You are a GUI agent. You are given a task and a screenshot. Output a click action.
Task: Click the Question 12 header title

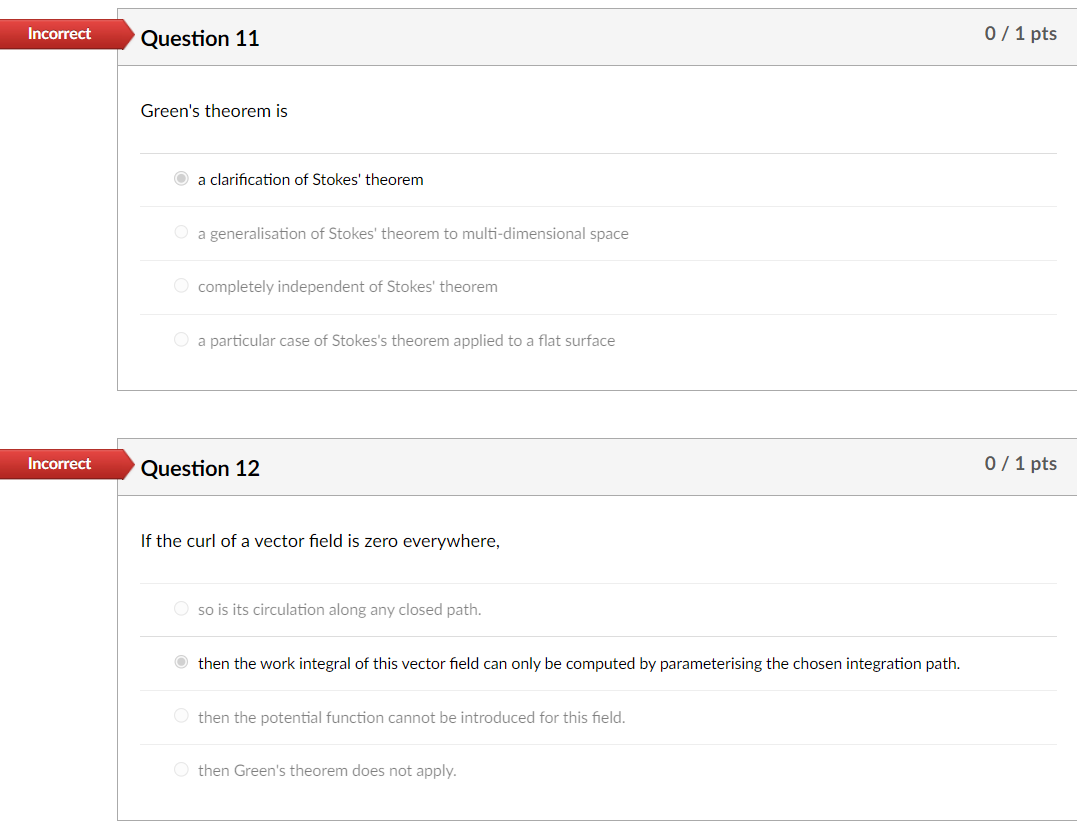200,468
